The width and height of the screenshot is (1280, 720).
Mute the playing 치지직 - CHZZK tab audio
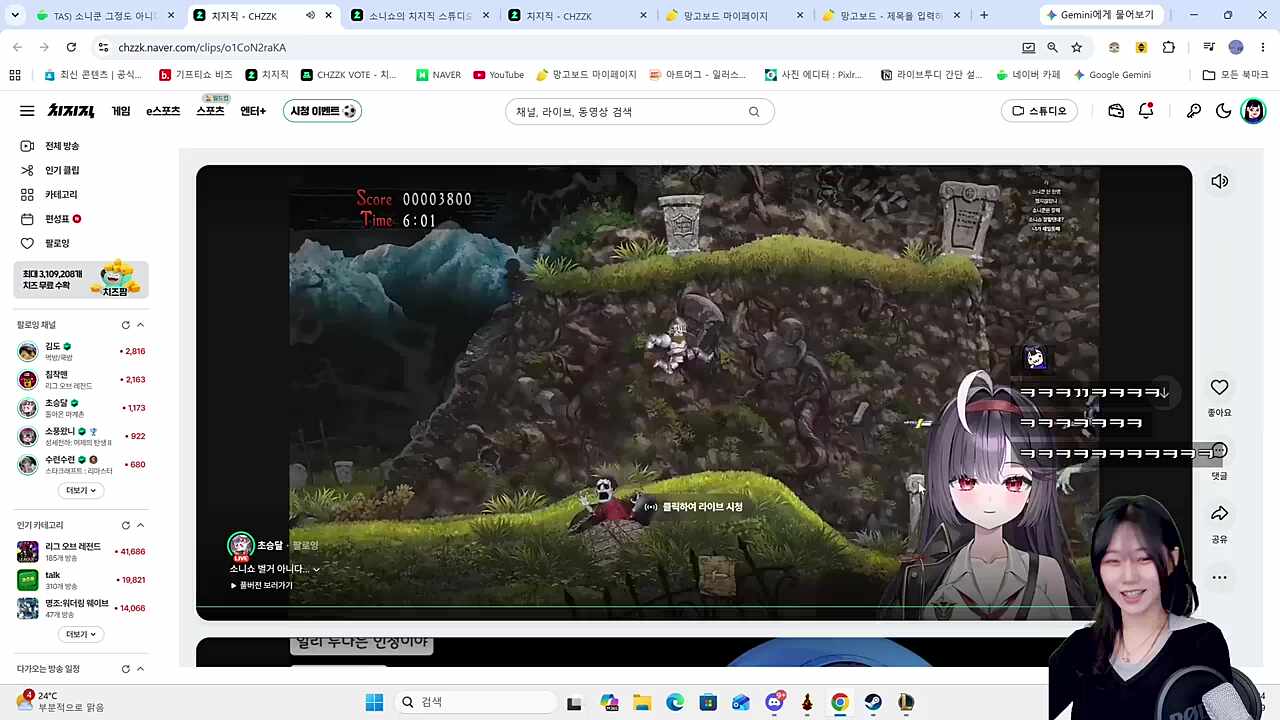310,15
